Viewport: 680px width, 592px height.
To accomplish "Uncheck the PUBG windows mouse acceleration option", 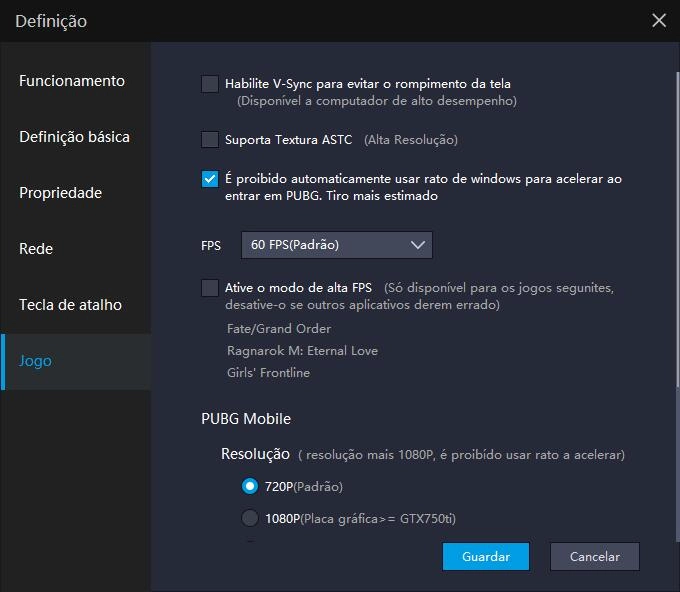I will [210, 180].
